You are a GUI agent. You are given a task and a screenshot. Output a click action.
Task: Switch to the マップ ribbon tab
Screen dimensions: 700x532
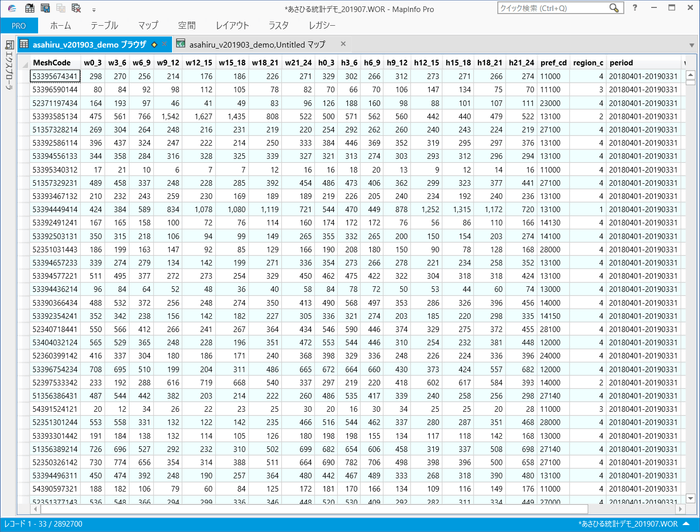click(x=148, y=25)
